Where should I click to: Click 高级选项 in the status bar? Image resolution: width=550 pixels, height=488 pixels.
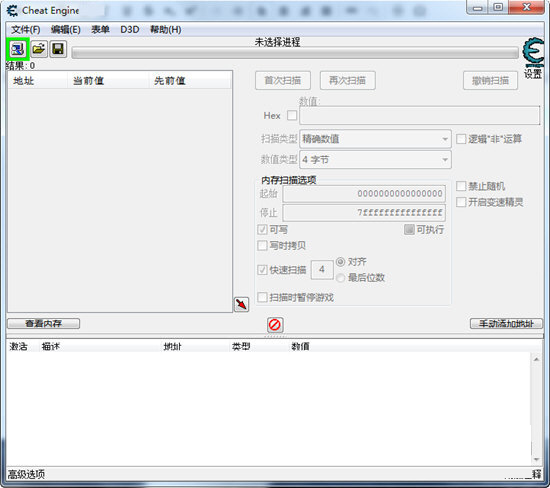tap(26, 475)
